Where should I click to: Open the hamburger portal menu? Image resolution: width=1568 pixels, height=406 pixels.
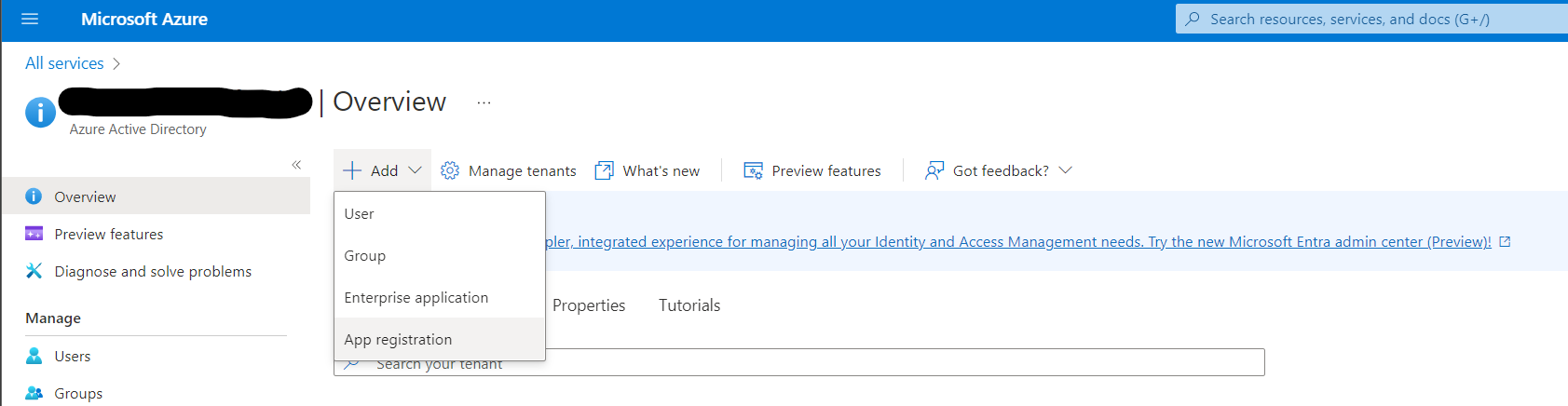(x=30, y=19)
